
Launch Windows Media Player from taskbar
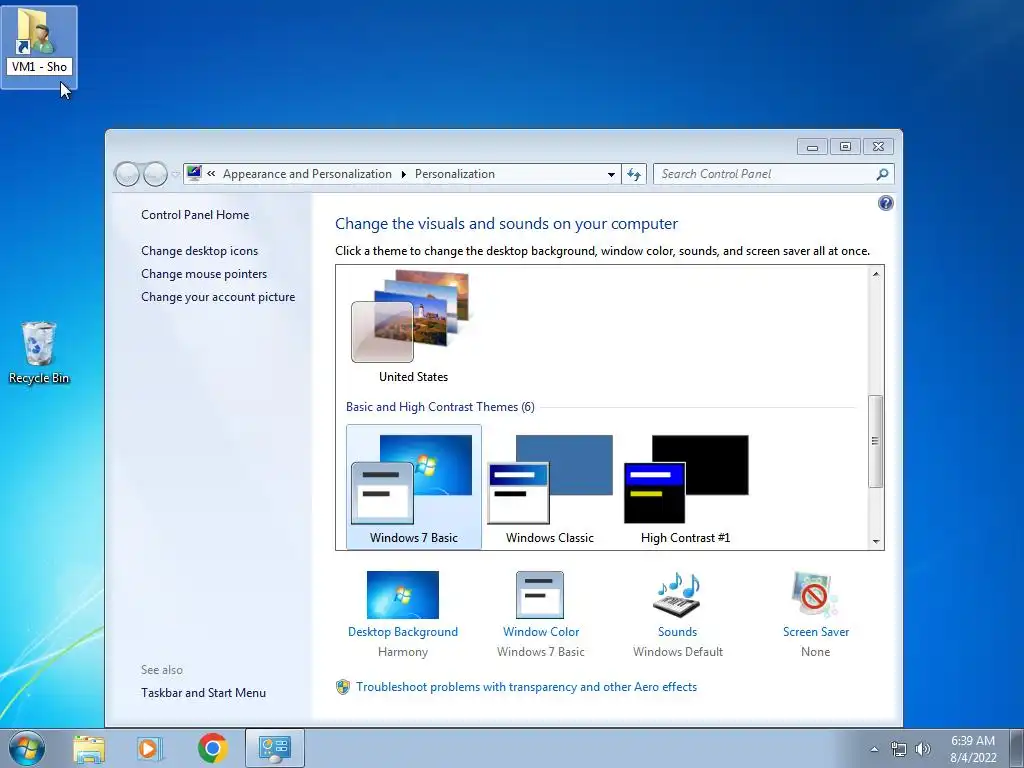(x=150, y=748)
